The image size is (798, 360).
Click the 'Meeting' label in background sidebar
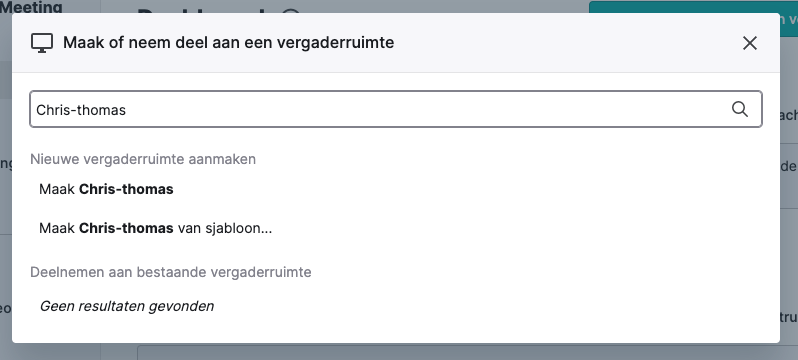32,7
